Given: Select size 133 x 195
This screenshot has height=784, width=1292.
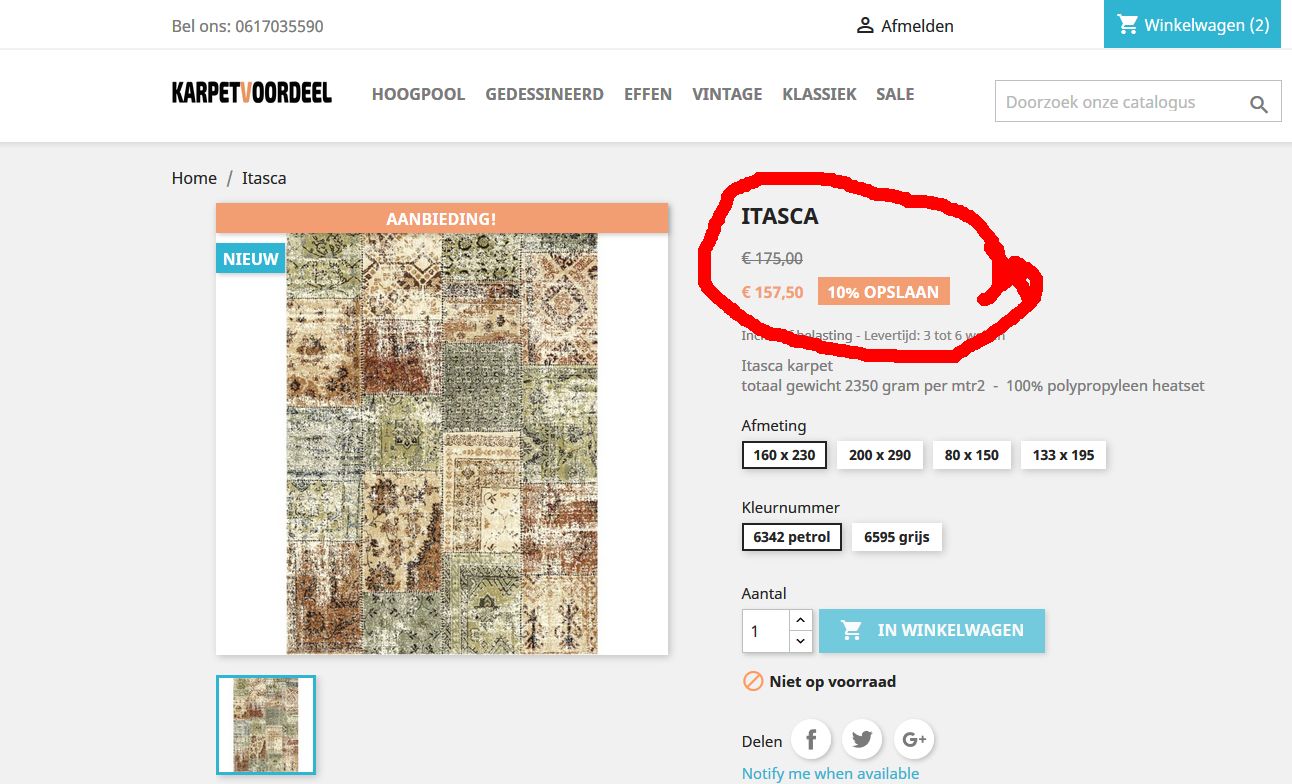Looking at the screenshot, I should (1063, 455).
